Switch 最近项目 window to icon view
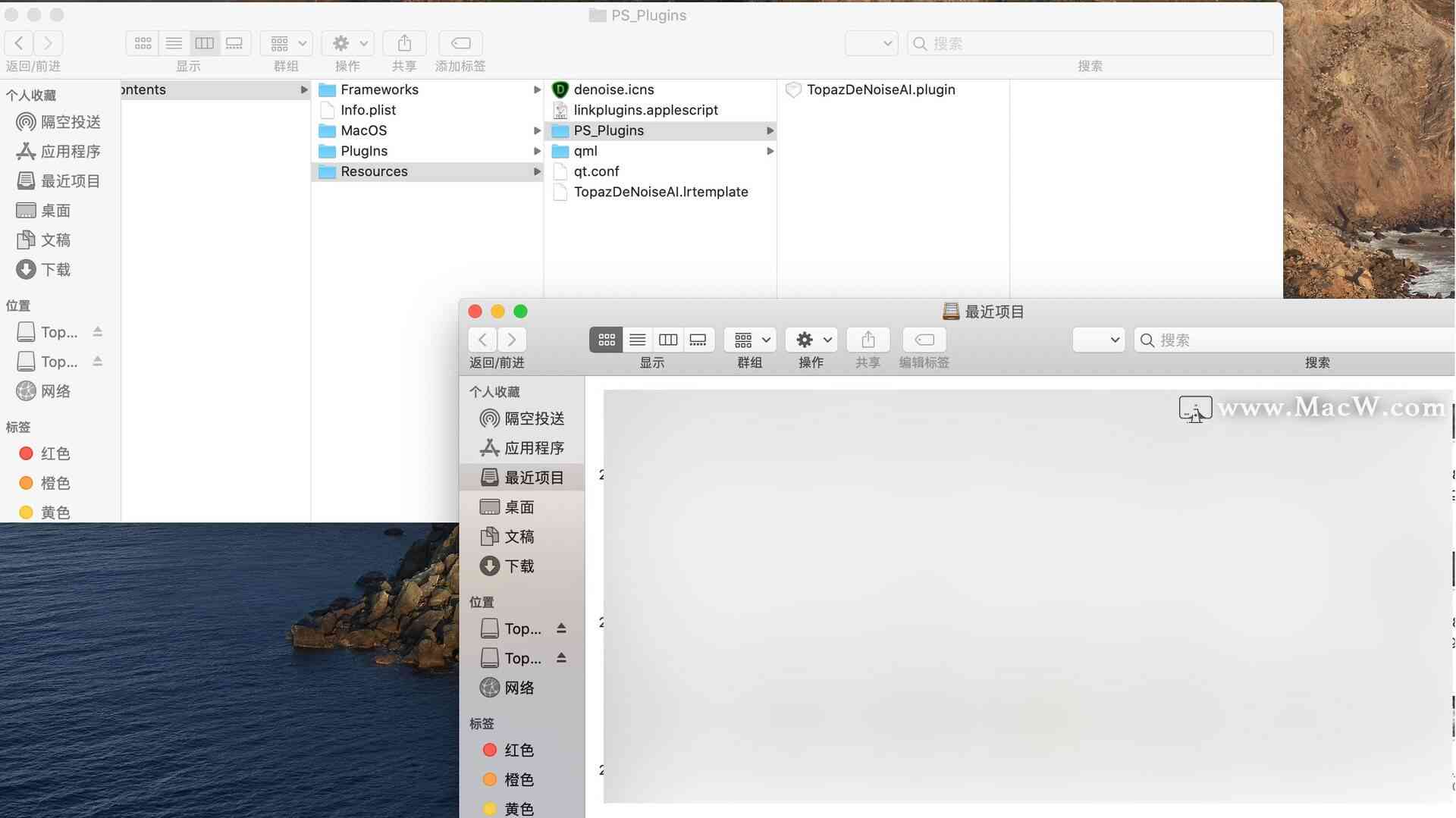The height and width of the screenshot is (818, 1456). point(607,340)
